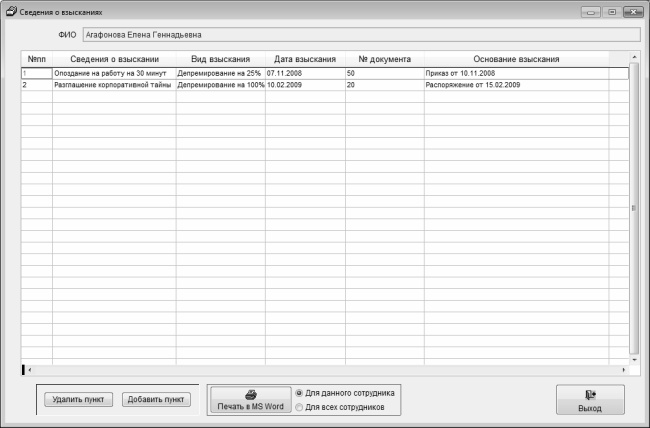This screenshot has width=650, height=428.
Task: Click the 'Дата взыскания' column header
Action: 305,59
